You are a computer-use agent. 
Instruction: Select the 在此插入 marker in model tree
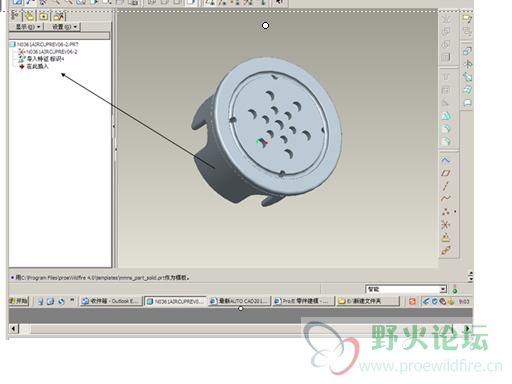tap(34, 66)
